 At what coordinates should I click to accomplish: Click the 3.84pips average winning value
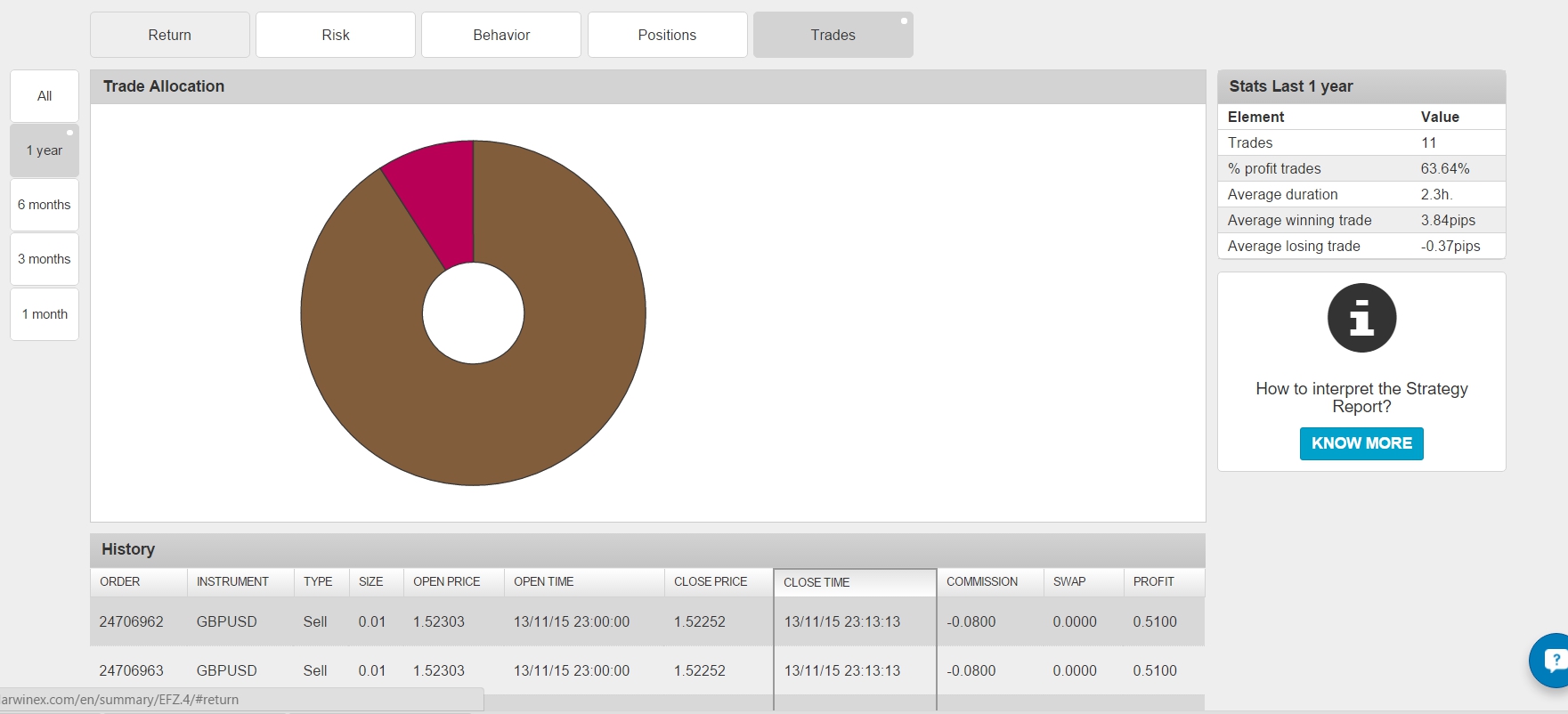[1448, 220]
